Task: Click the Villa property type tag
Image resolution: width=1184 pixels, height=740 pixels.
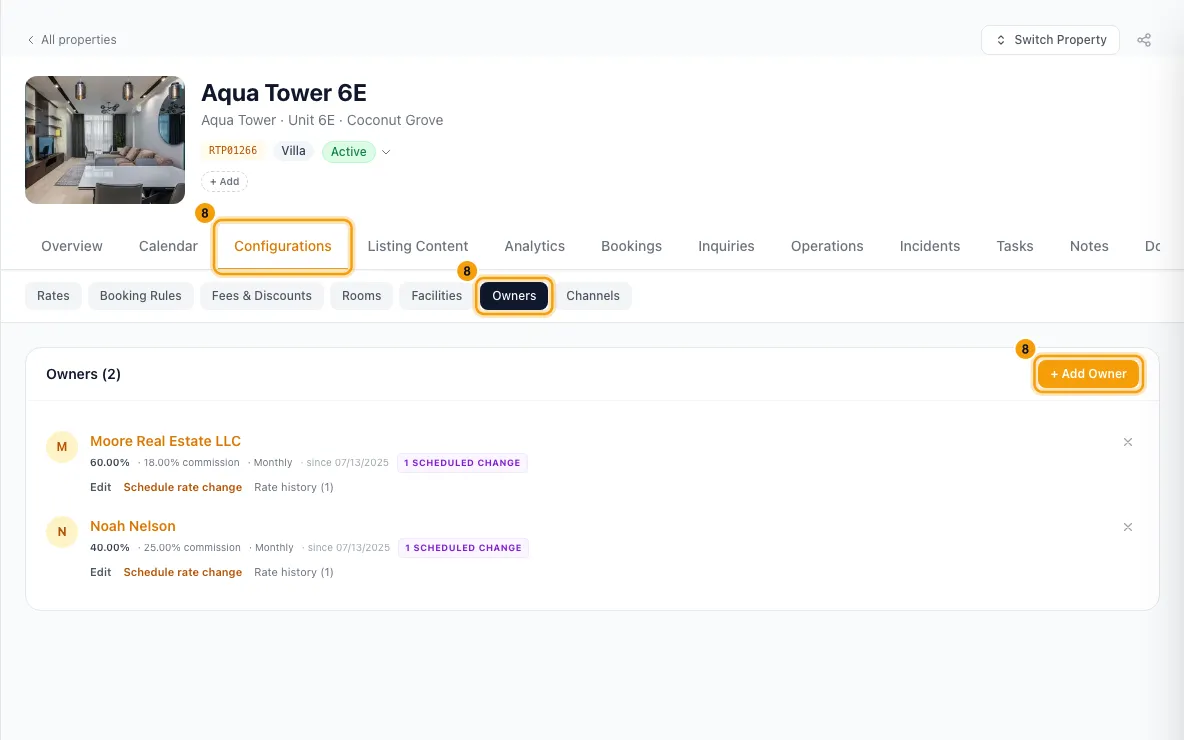Action: pyautogui.click(x=293, y=150)
